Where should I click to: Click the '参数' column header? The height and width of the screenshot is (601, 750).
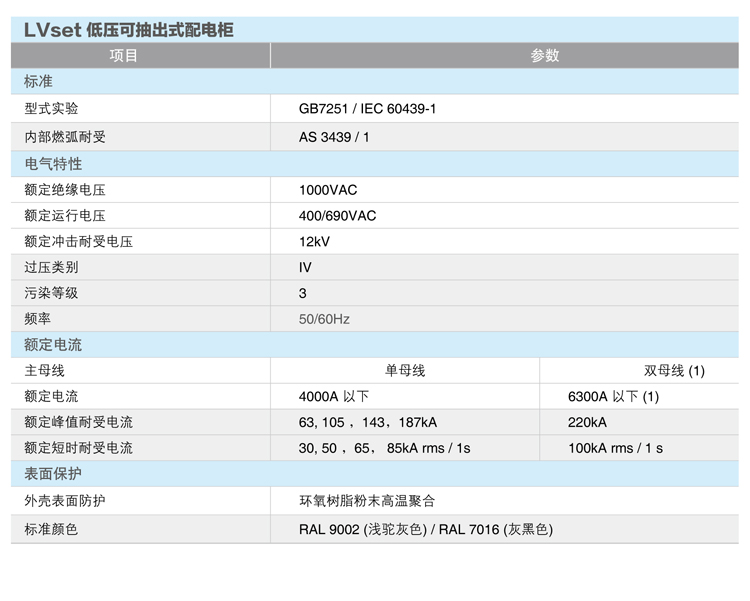click(x=545, y=56)
